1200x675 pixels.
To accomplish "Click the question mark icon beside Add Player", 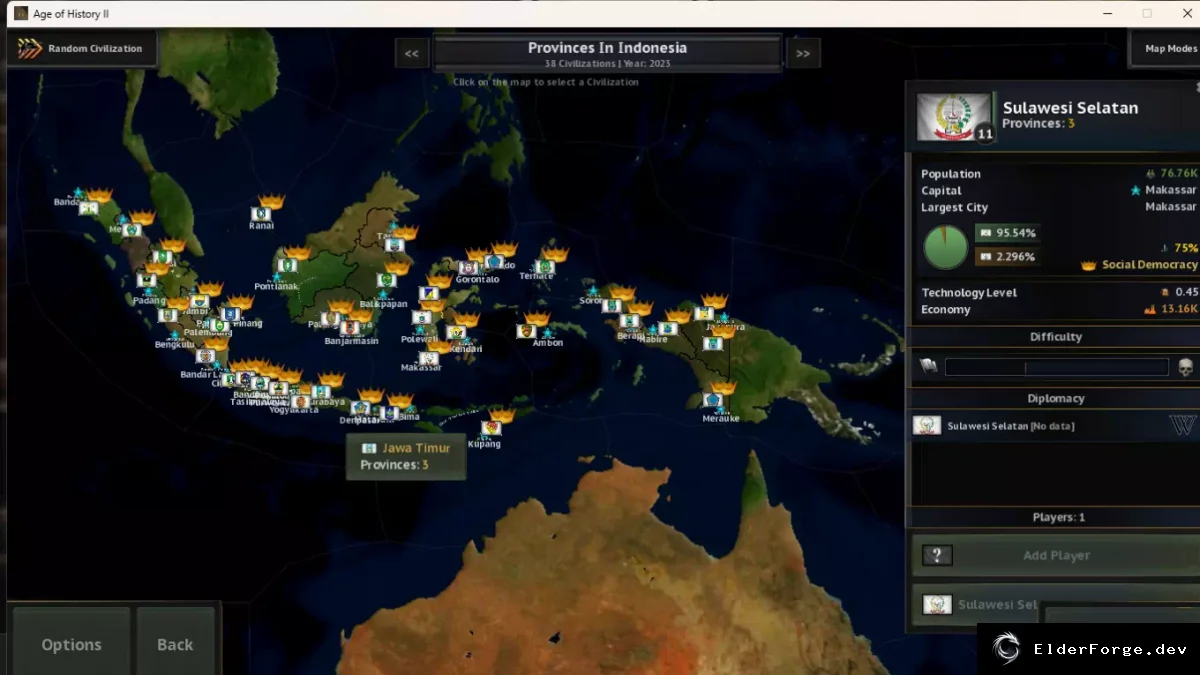I will 937,556.
